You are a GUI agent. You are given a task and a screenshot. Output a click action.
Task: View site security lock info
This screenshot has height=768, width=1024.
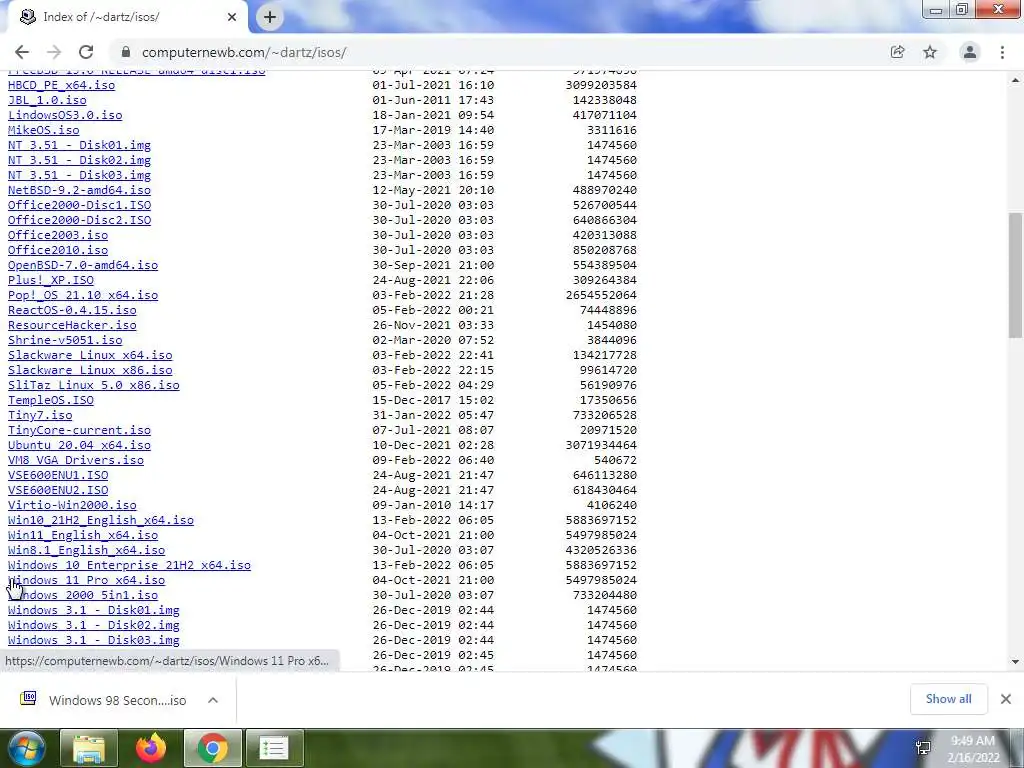(x=126, y=52)
